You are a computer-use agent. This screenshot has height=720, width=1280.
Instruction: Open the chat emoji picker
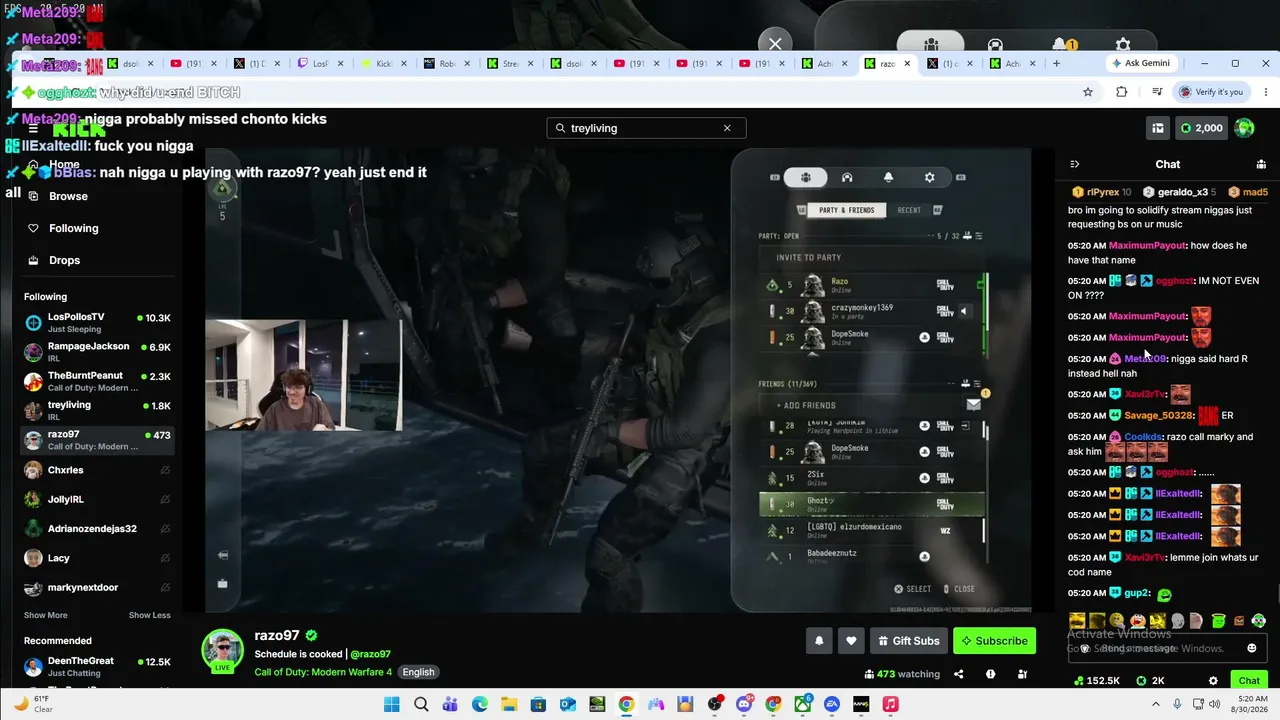(1252, 648)
